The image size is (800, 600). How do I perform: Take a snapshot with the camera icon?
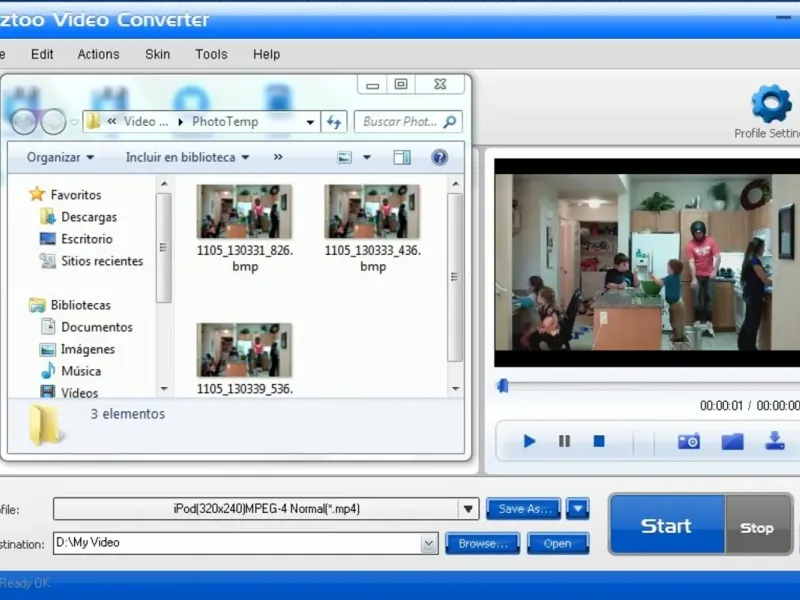(x=688, y=441)
